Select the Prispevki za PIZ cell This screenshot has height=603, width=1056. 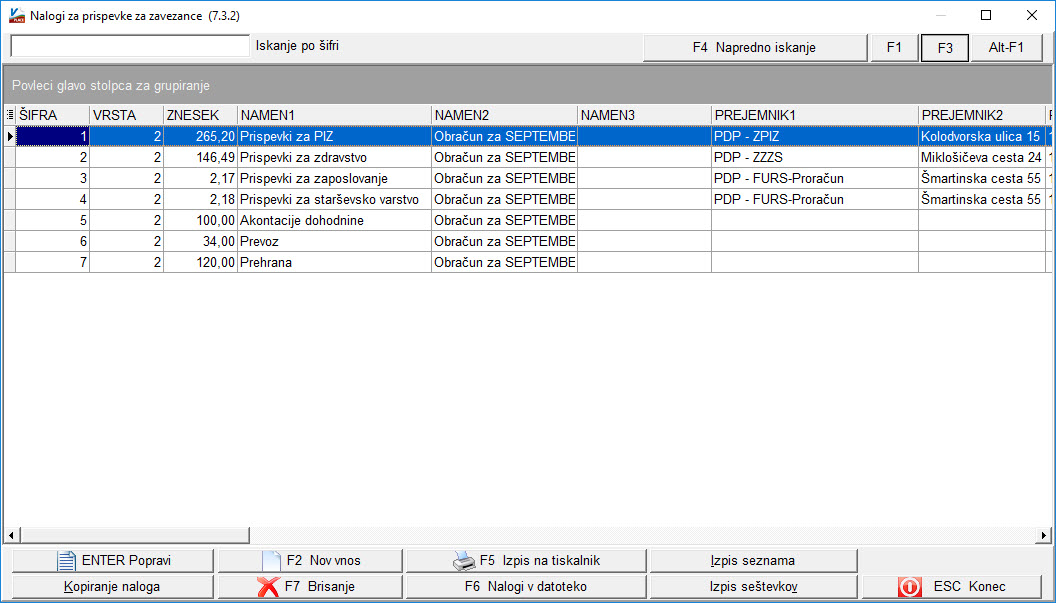[335, 137]
